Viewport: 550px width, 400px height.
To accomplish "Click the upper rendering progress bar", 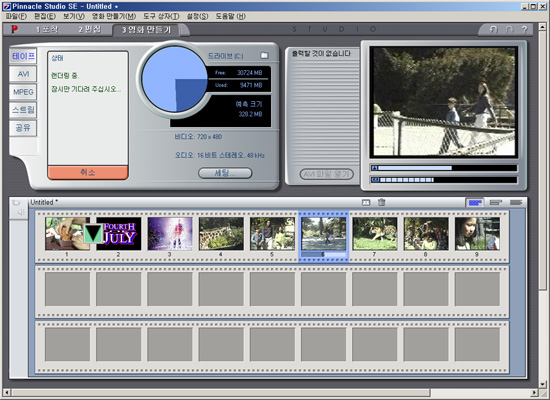I will click(444, 168).
